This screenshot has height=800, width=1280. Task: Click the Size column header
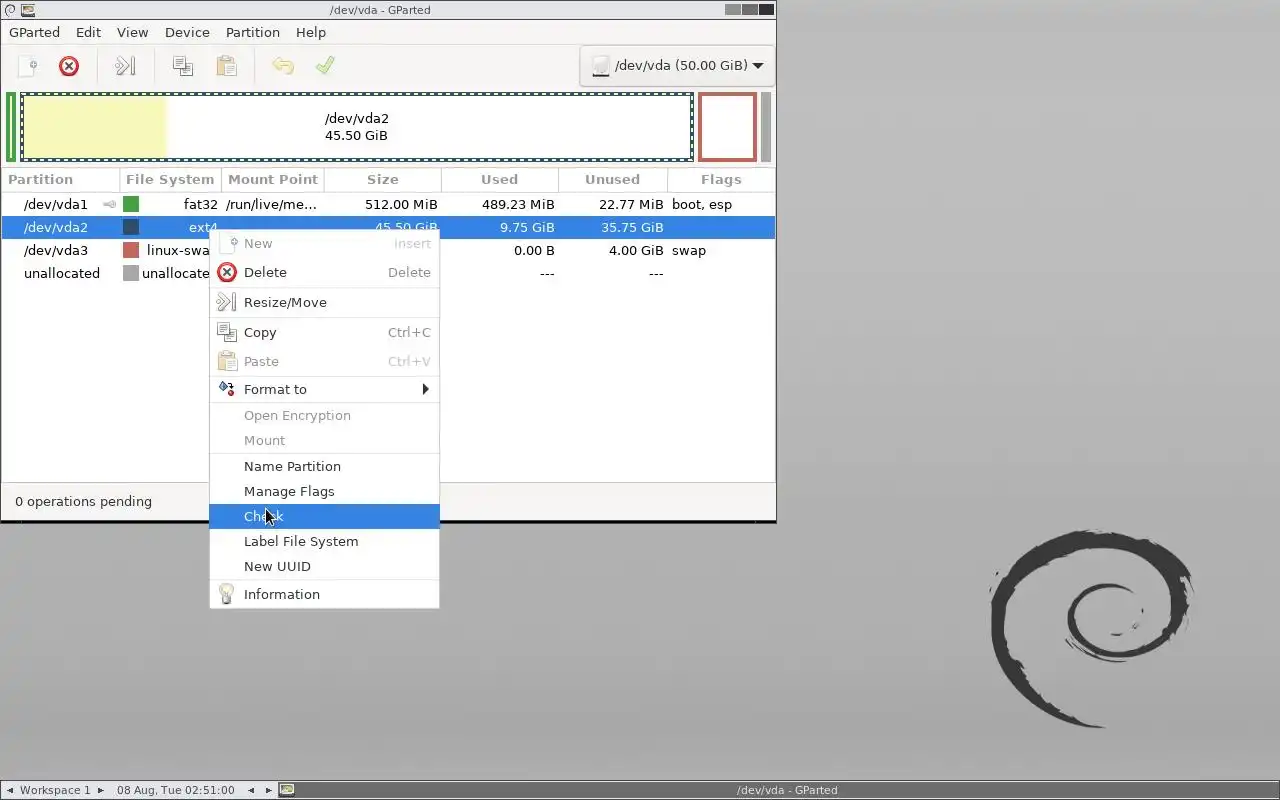click(x=383, y=180)
